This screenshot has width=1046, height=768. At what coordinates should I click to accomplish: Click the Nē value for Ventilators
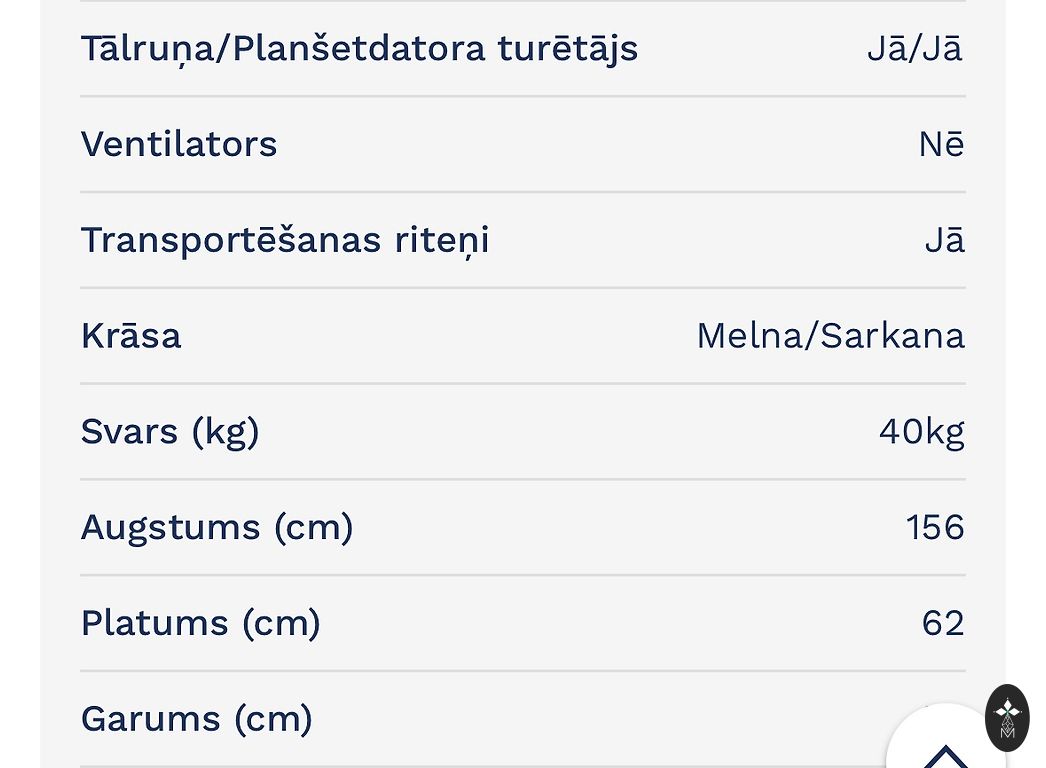[x=941, y=144]
